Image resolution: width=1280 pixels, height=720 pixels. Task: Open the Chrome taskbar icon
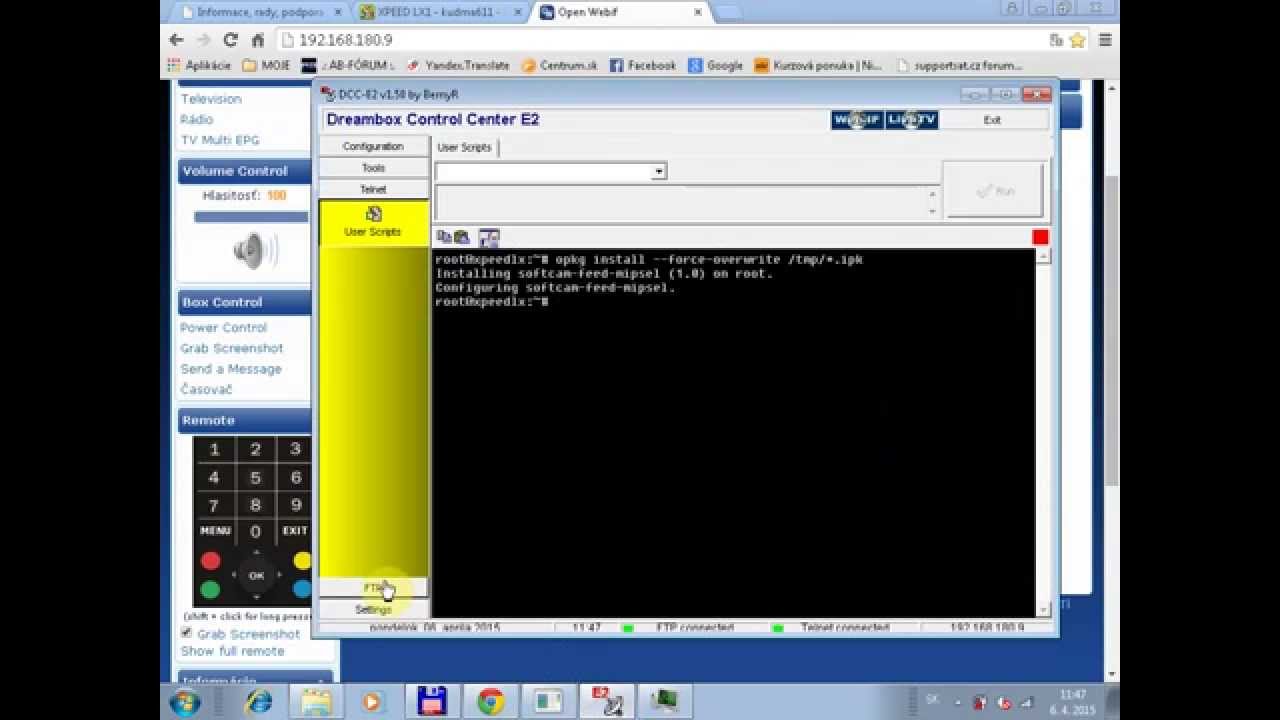(490, 701)
